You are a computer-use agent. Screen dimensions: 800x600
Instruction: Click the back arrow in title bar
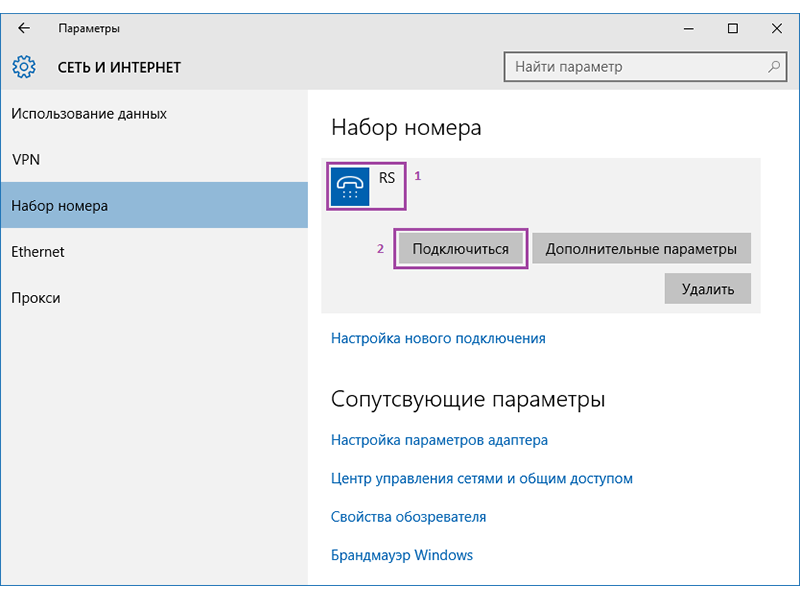(x=24, y=28)
